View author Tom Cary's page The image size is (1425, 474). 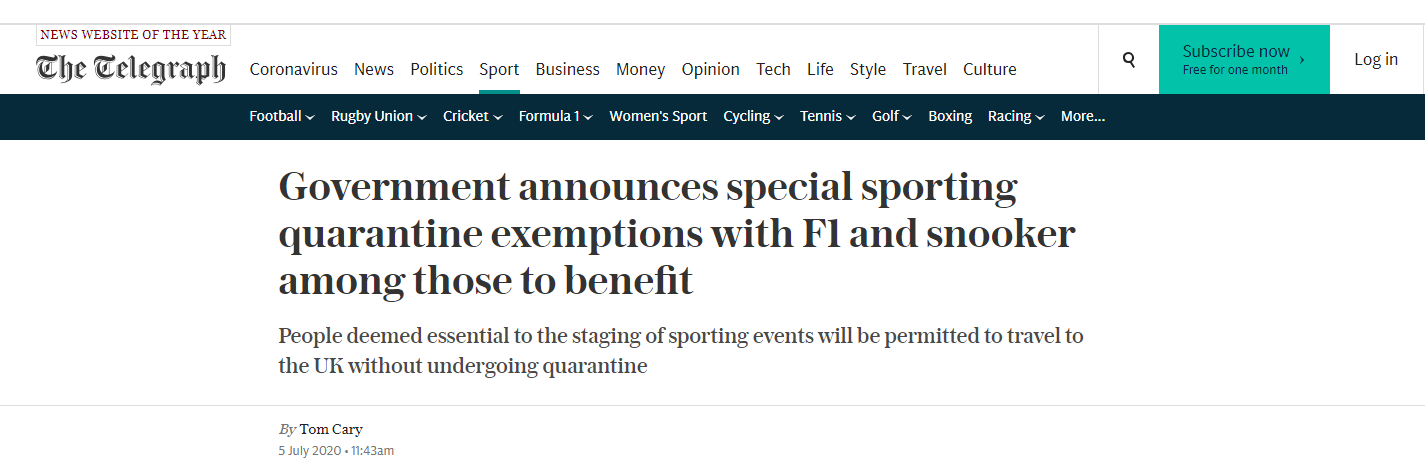[331, 430]
